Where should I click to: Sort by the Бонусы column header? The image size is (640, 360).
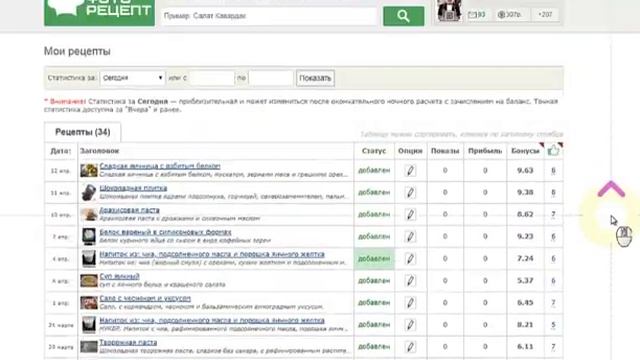pos(525,151)
